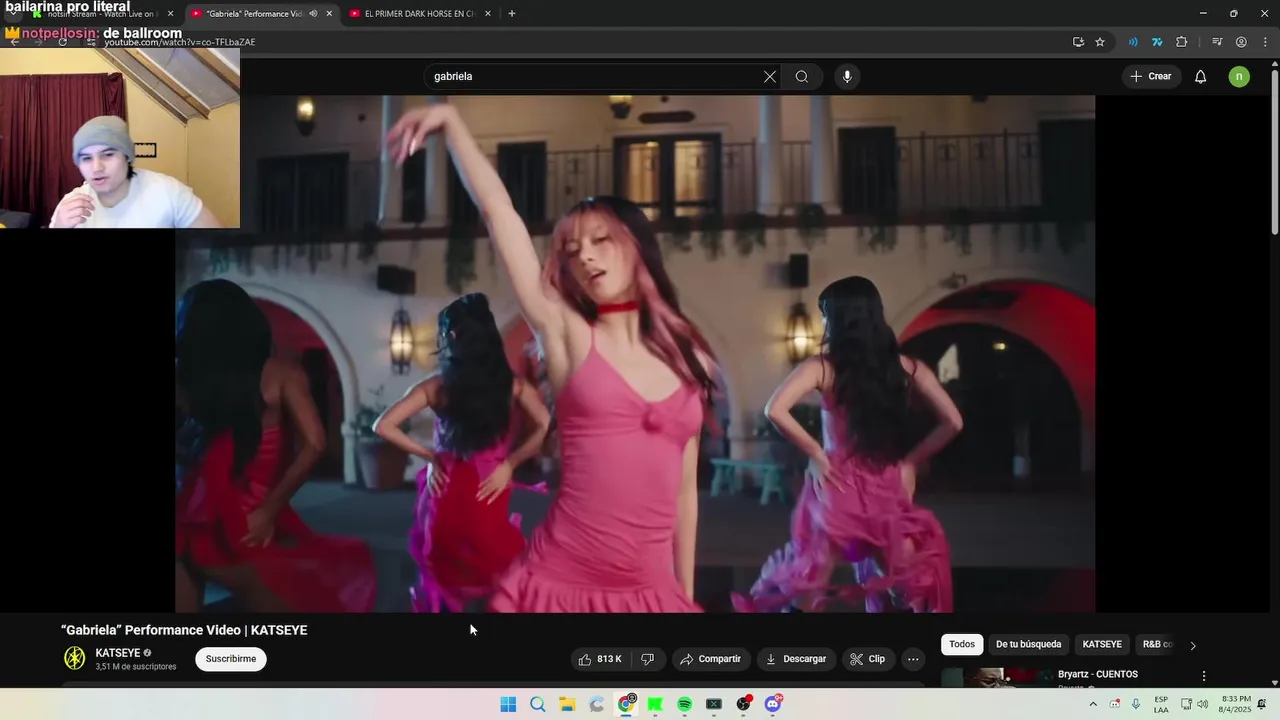1280x720 pixels.
Task: Open Windows taskbar Search
Action: click(538, 704)
